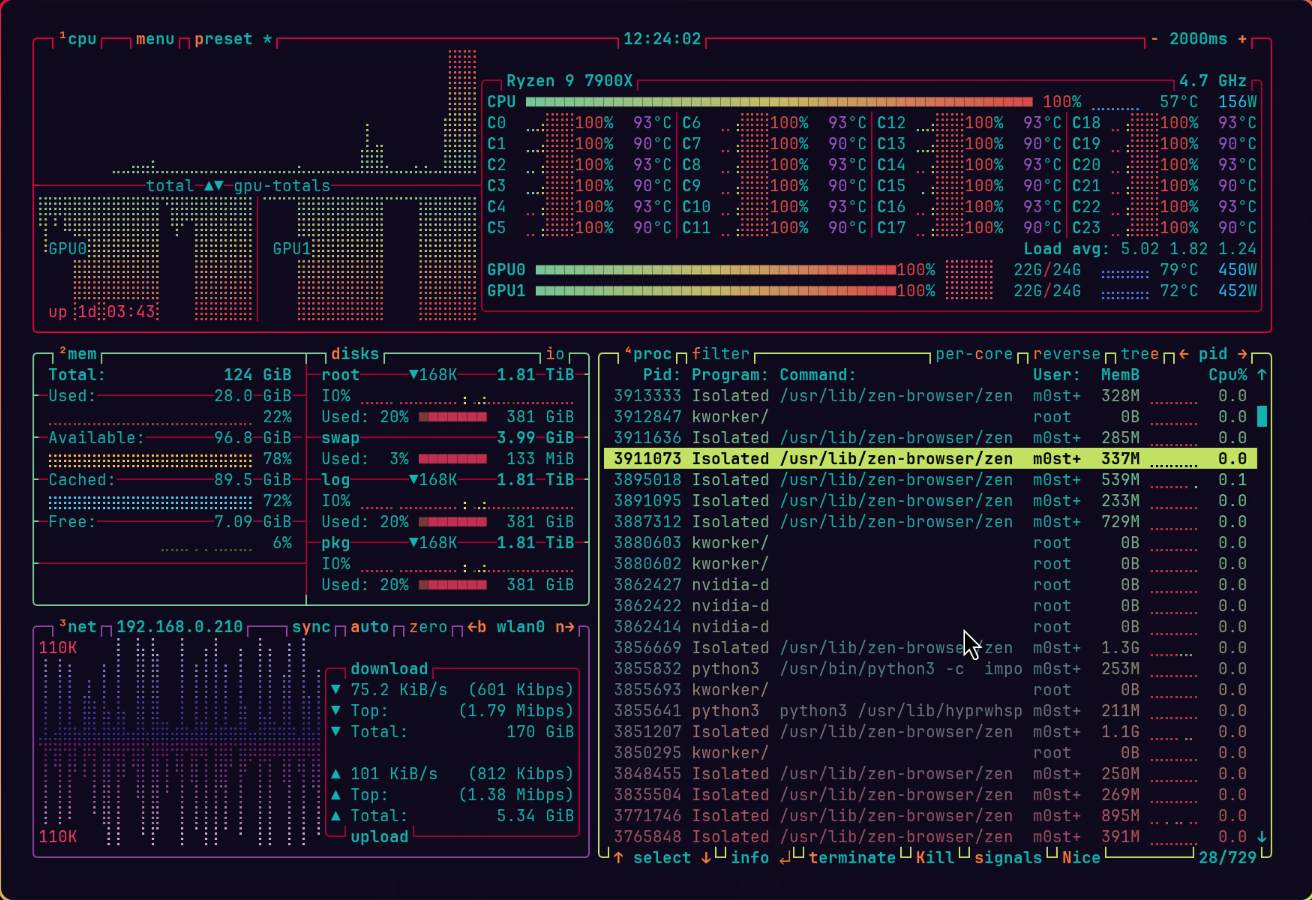This screenshot has width=1312, height=900.
Task: Click the wlan0 interface selector
Action: point(521,627)
